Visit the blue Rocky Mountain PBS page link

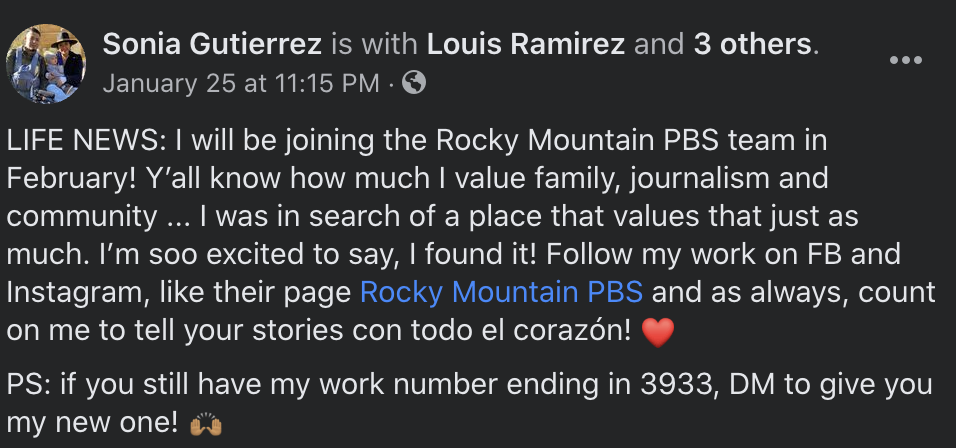[501, 293]
